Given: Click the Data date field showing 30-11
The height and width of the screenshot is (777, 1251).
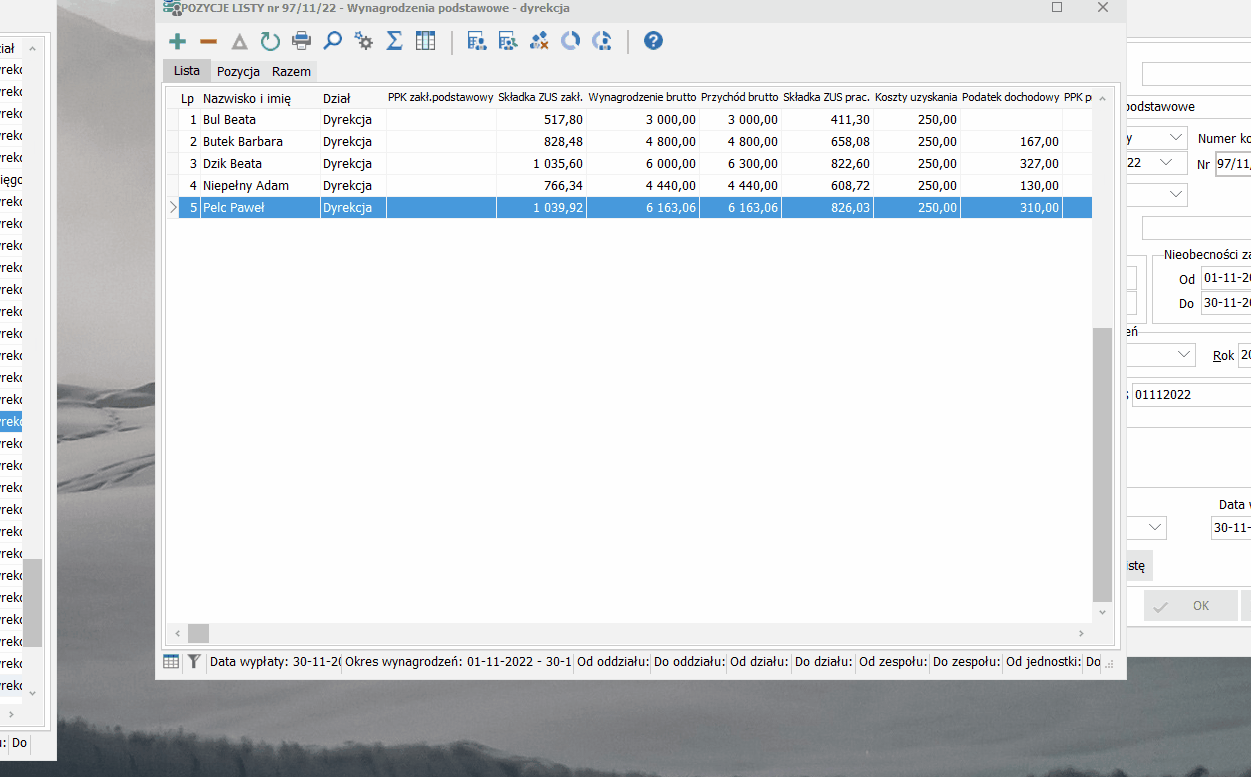Looking at the screenshot, I should [x=1231, y=527].
